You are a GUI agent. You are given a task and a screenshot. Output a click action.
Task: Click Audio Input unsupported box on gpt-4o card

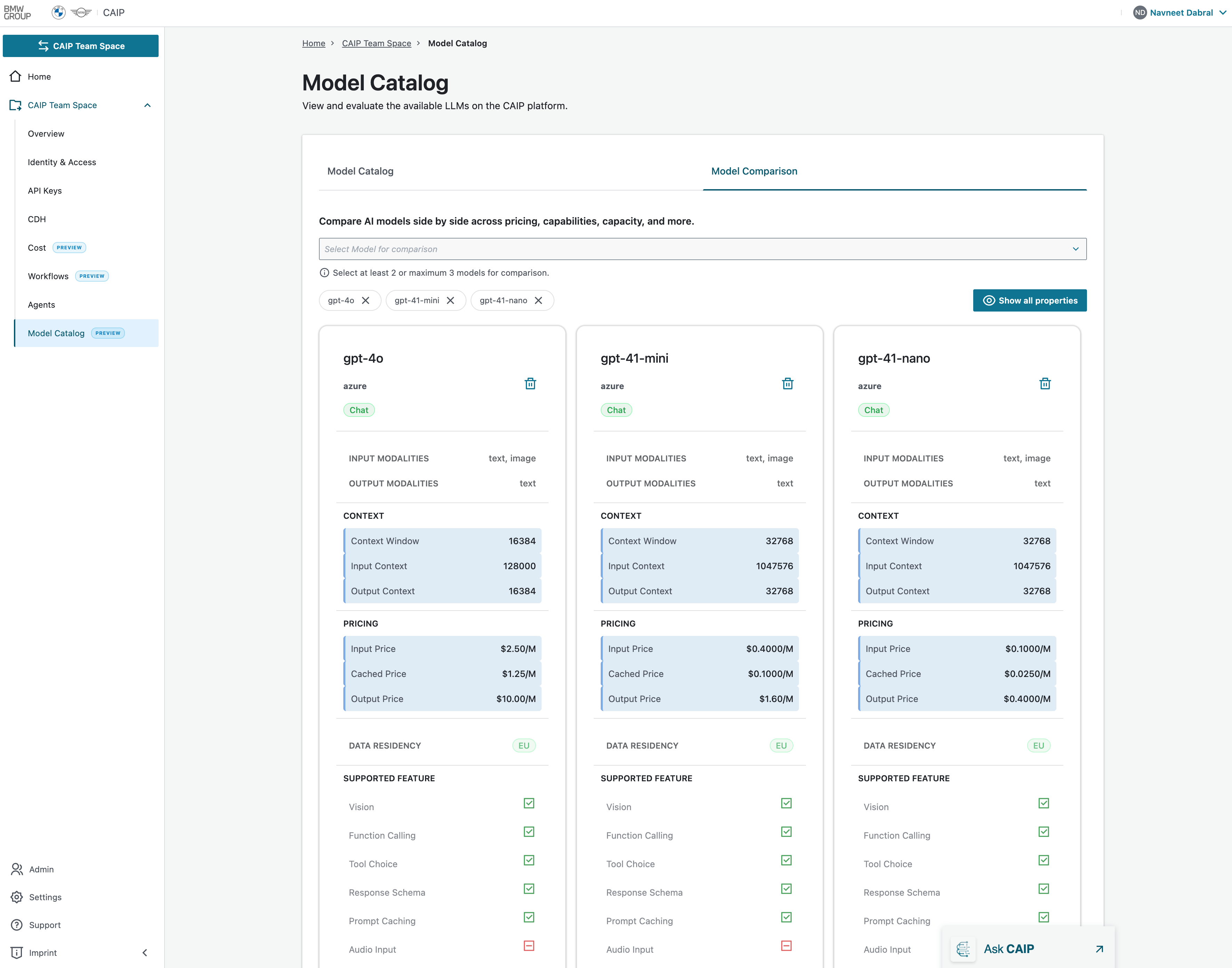coord(529,945)
